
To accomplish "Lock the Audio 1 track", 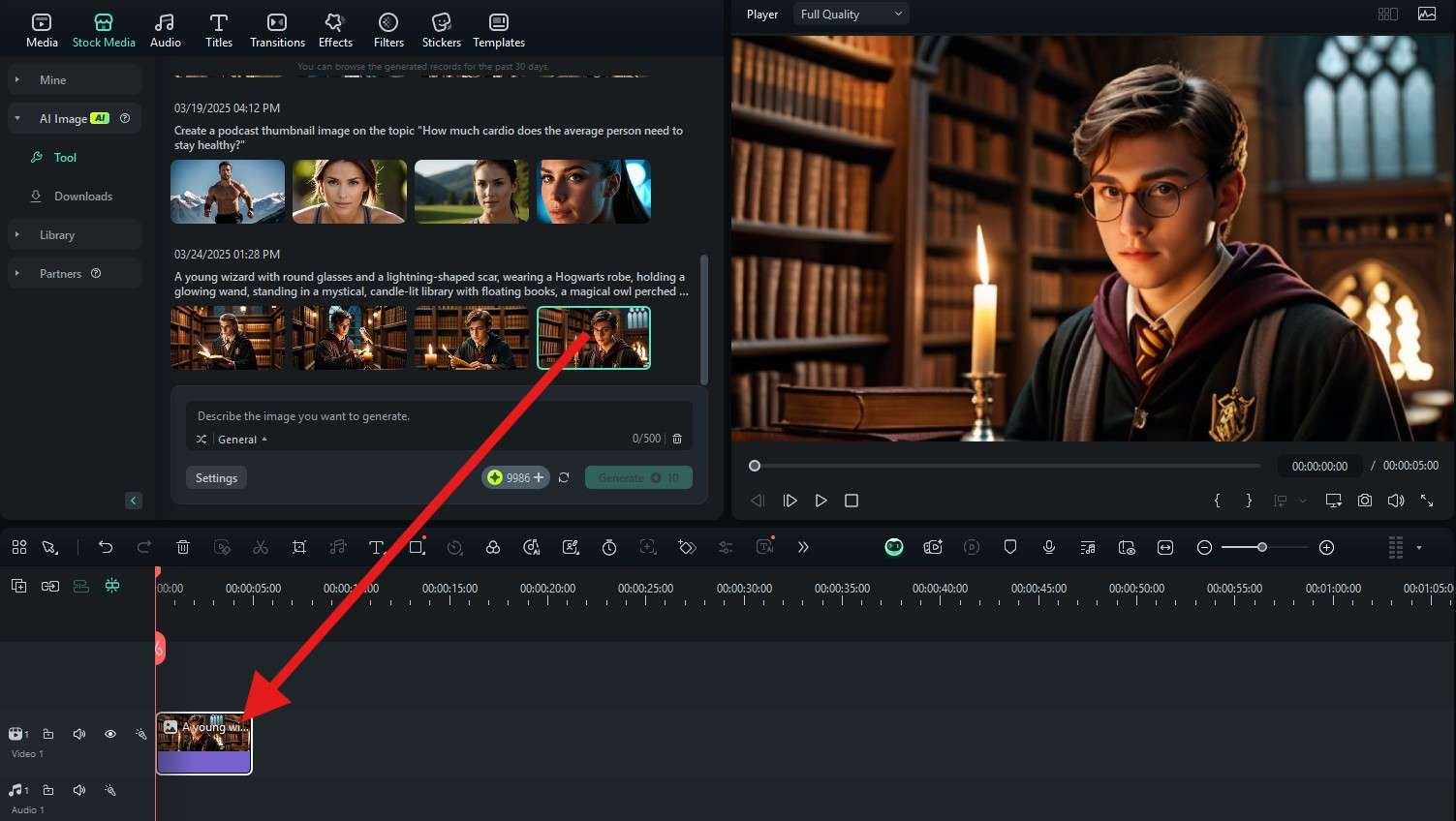I will tap(48, 791).
